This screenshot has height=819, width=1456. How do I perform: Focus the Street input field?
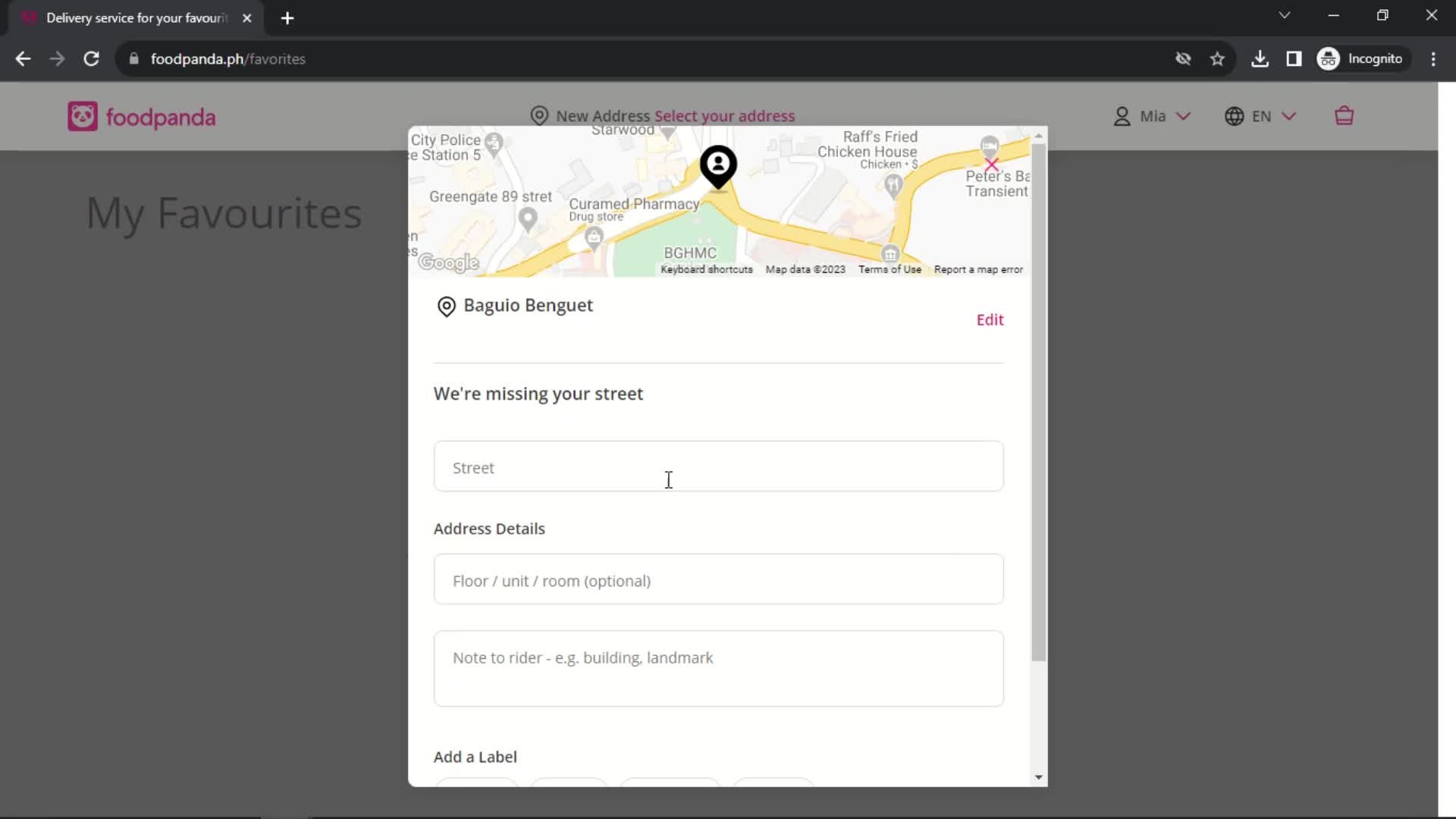tap(718, 466)
